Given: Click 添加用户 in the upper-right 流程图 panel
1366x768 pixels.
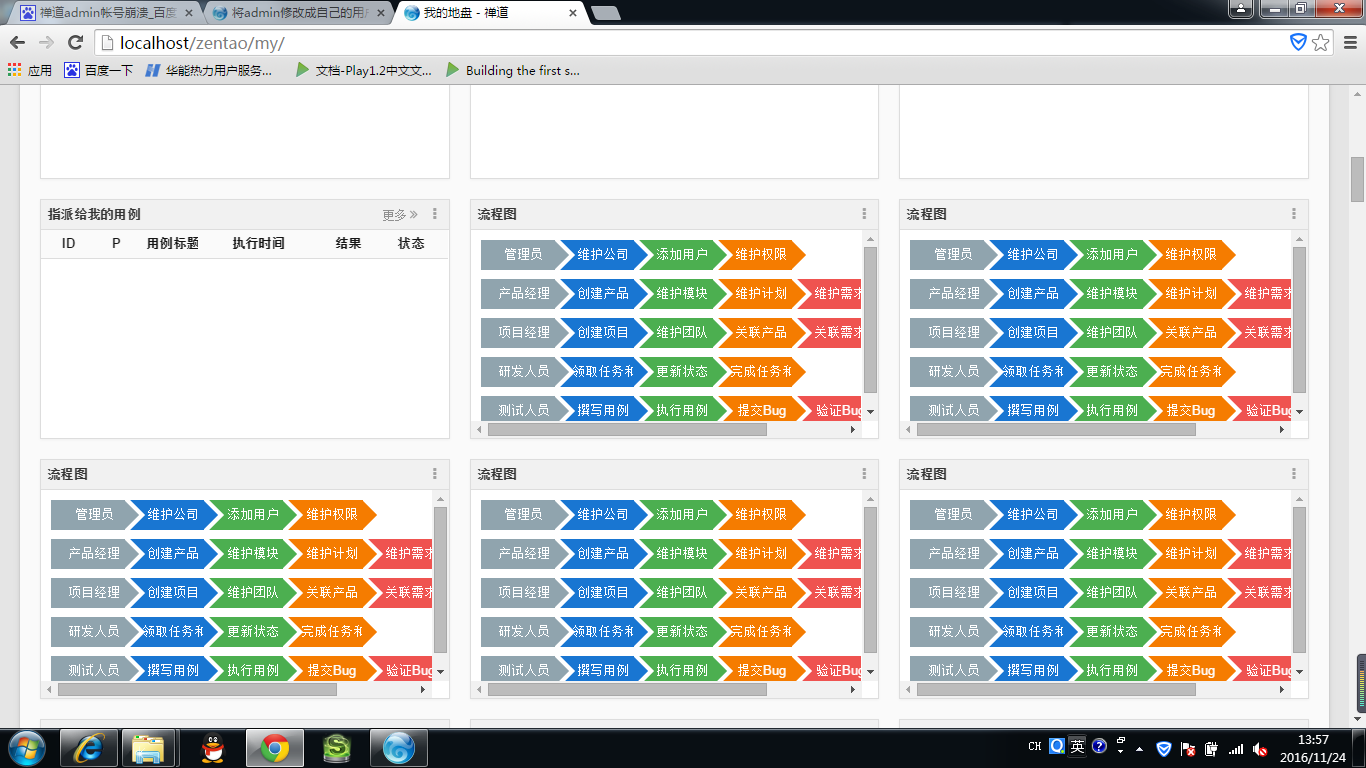Looking at the screenshot, I should coord(1112,255).
